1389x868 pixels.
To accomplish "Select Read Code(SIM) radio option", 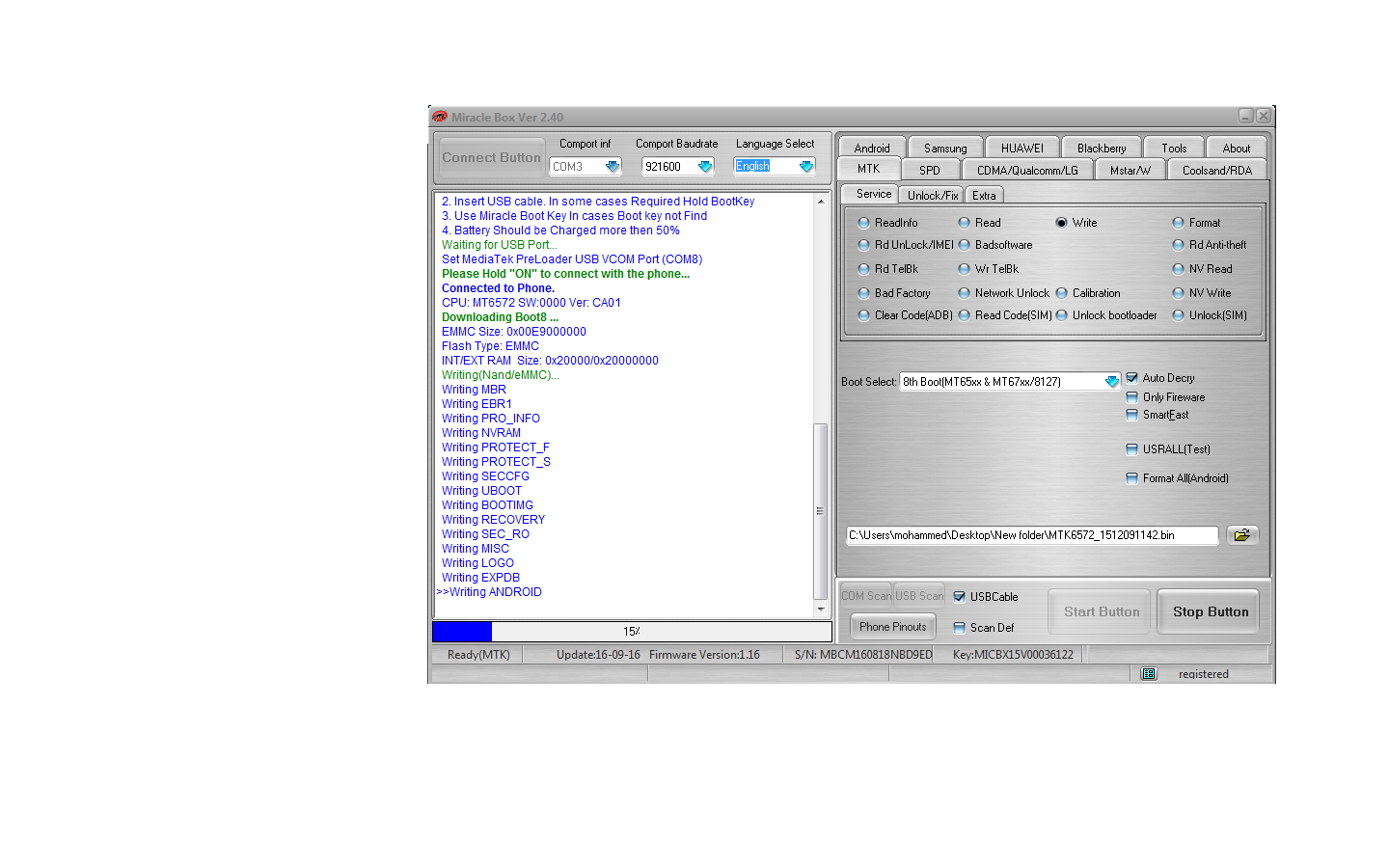I will 964,315.
